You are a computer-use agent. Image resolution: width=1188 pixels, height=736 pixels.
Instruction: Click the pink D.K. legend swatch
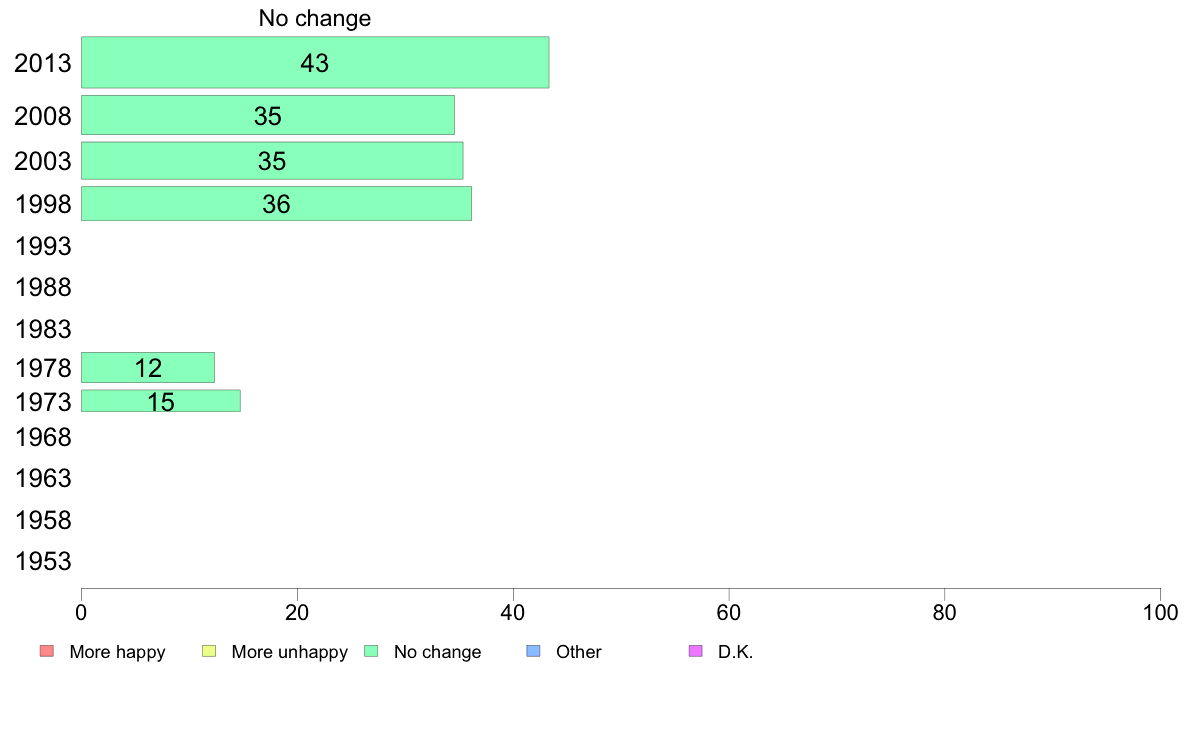click(x=696, y=651)
